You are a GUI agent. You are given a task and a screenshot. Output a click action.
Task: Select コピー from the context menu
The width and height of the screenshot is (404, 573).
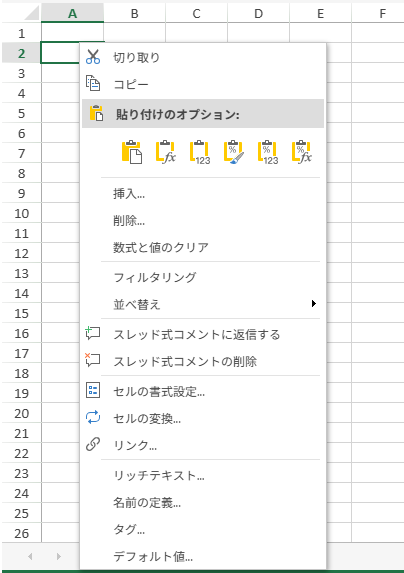(x=203, y=84)
